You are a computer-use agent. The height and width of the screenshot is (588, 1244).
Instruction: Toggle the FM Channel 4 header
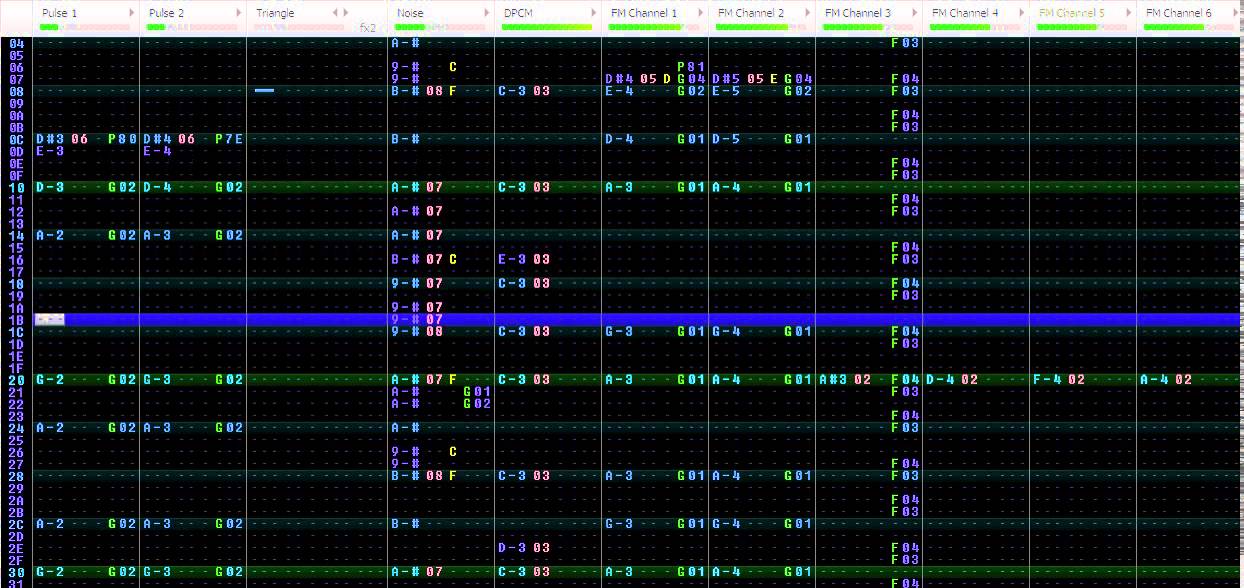click(965, 13)
